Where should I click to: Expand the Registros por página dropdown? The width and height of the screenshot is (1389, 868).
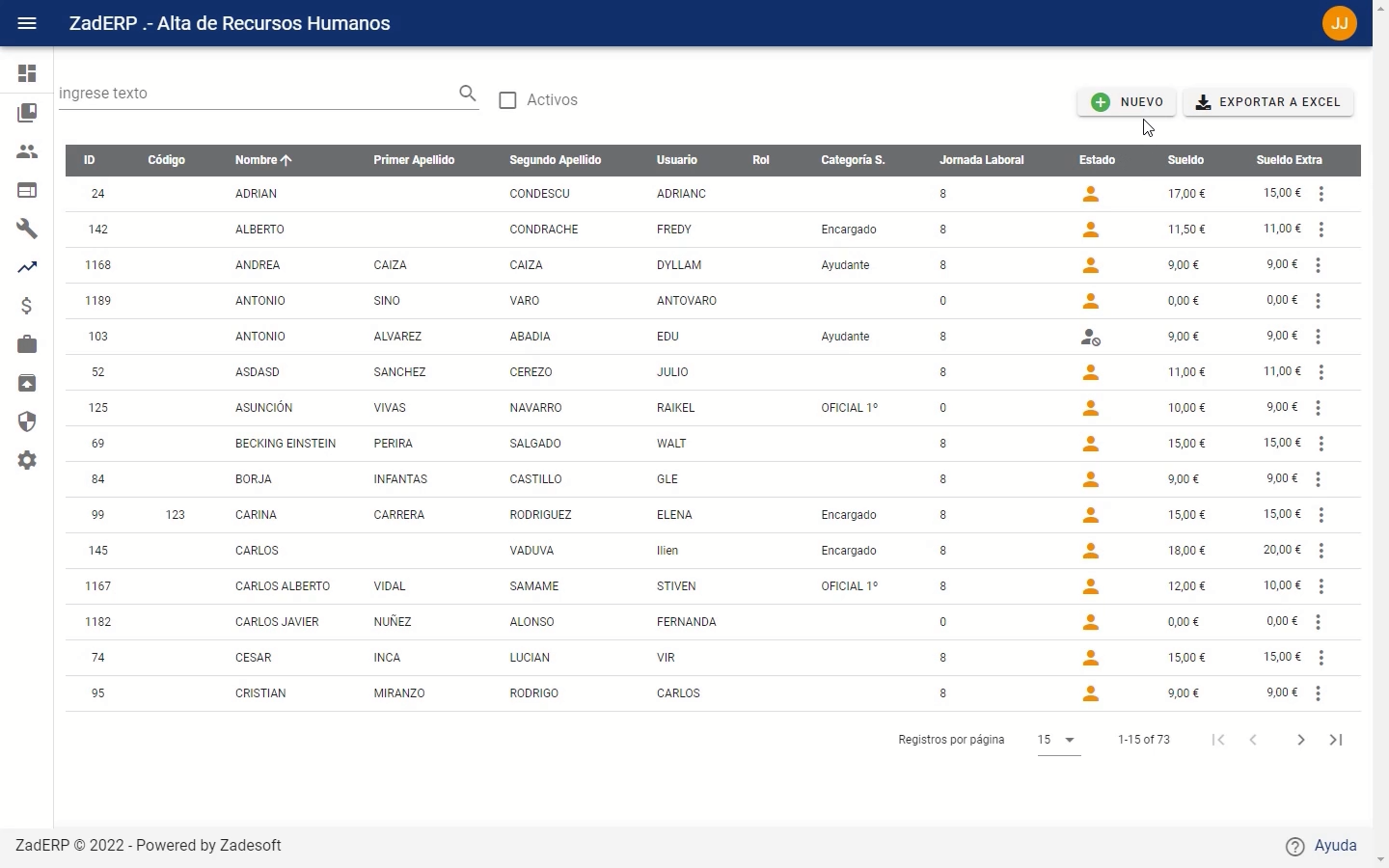[x=1059, y=740]
